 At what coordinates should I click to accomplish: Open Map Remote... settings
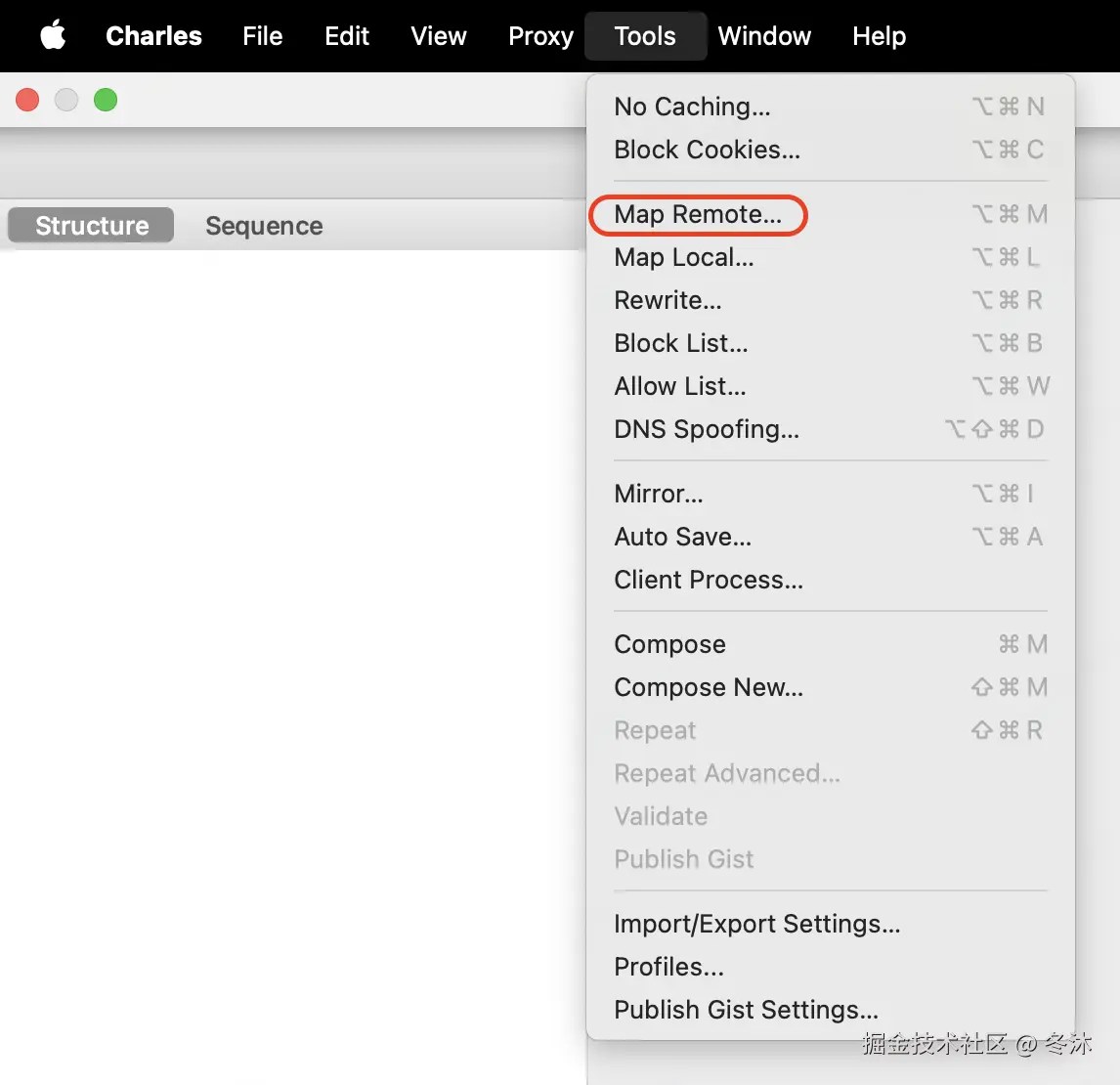pyautogui.click(x=830, y=214)
